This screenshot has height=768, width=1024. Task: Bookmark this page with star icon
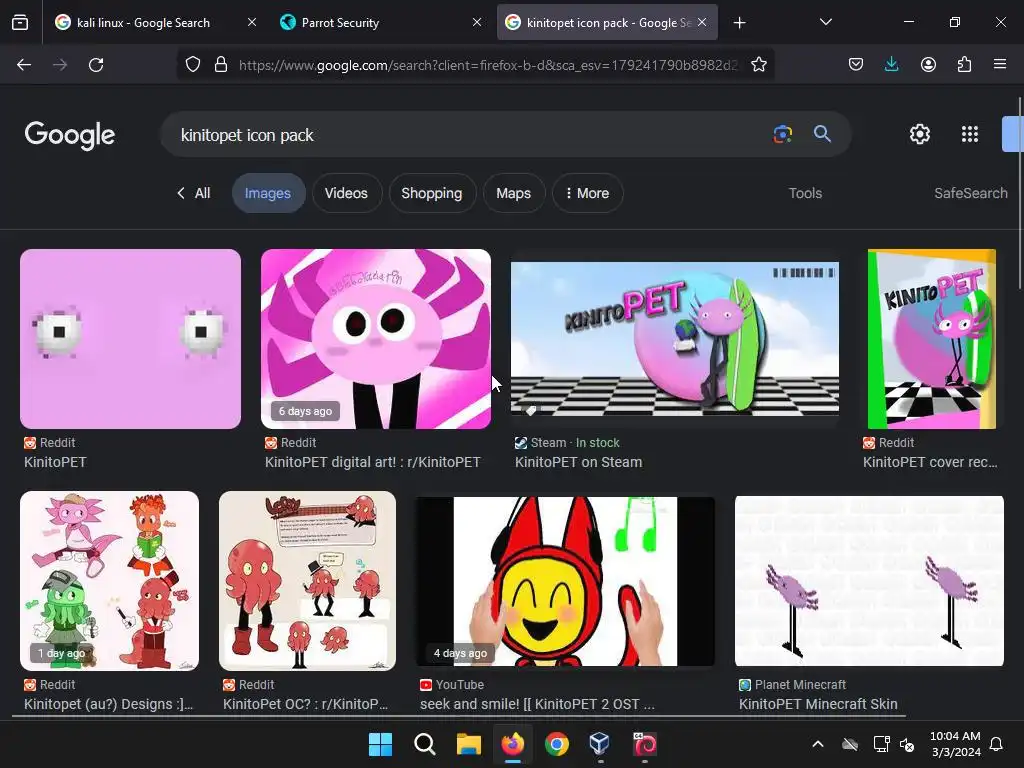coord(758,64)
